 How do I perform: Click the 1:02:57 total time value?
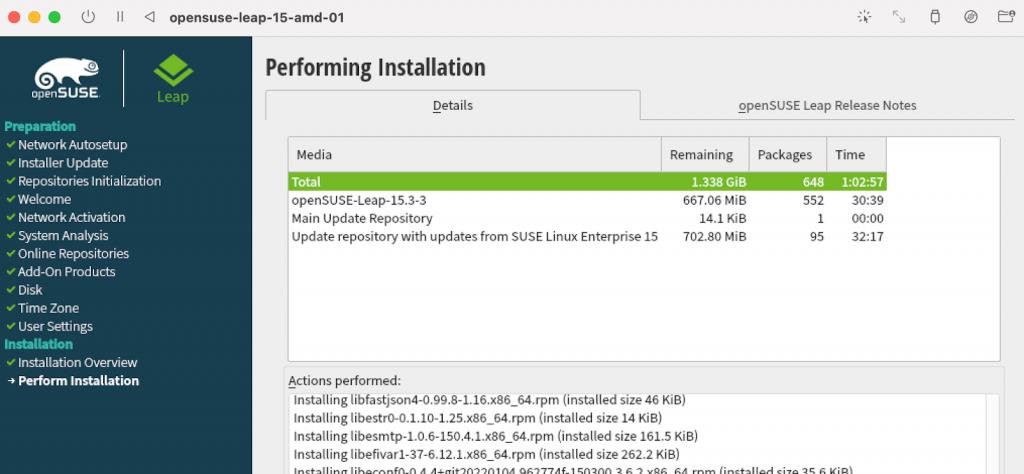[x=863, y=182]
